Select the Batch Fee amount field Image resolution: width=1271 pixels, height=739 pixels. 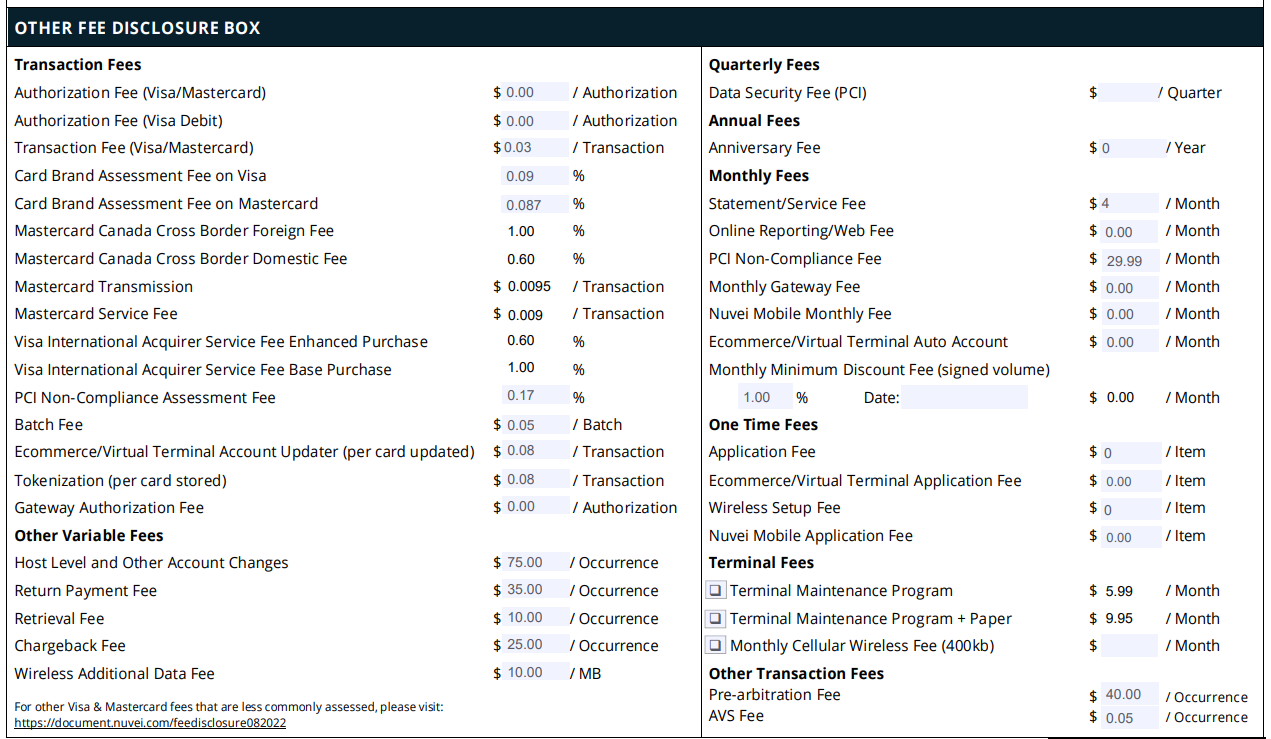pos(535,425)
